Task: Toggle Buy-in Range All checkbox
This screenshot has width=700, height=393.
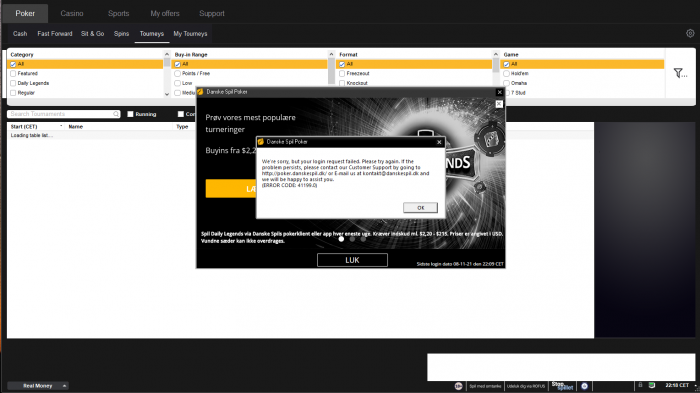Action: point(177,64)
